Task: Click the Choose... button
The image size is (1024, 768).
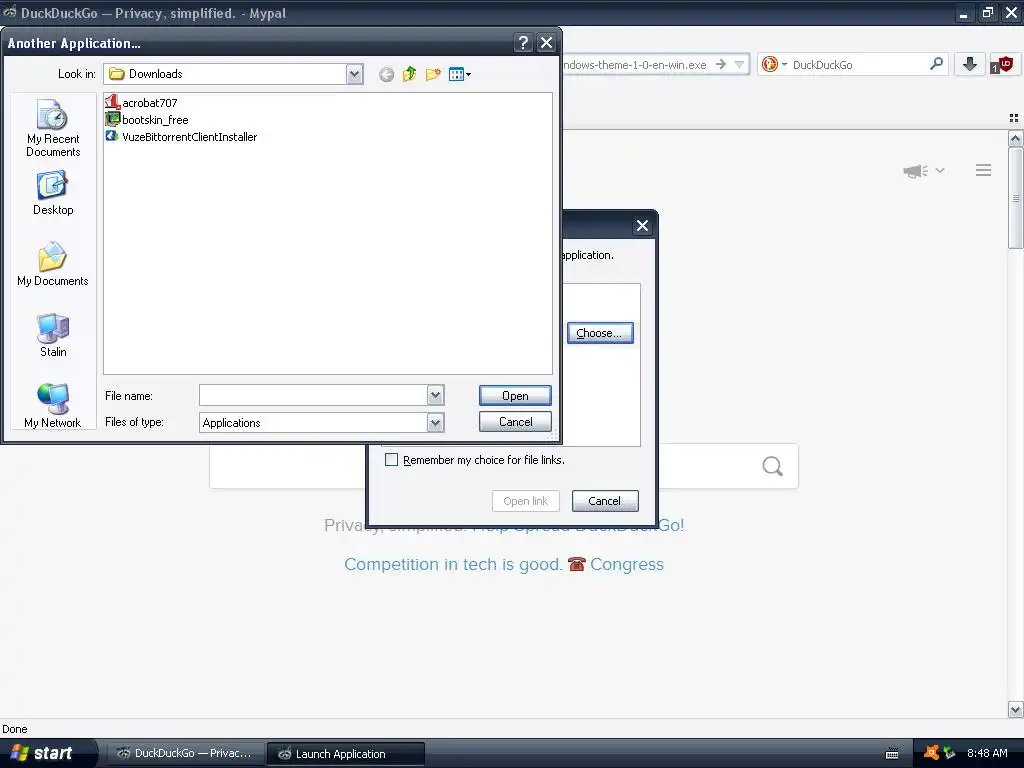Action: pyautogui.click(x=600, y=333)
